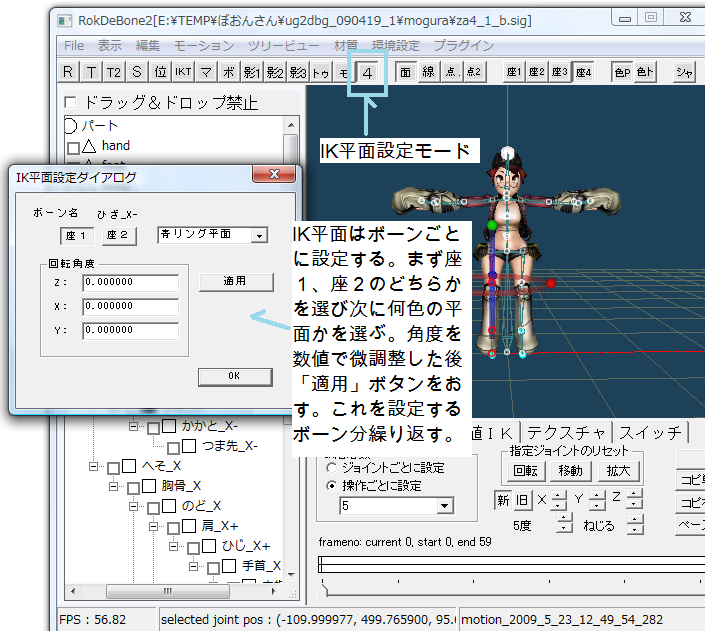Activate the IKT toolbar button

[x=183, y=72]
